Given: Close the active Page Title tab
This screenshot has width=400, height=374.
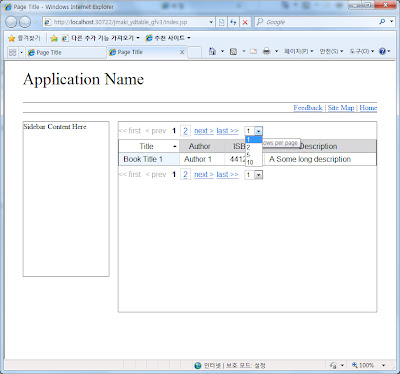Looking at the screenshot, I should (x=182, y=52).
